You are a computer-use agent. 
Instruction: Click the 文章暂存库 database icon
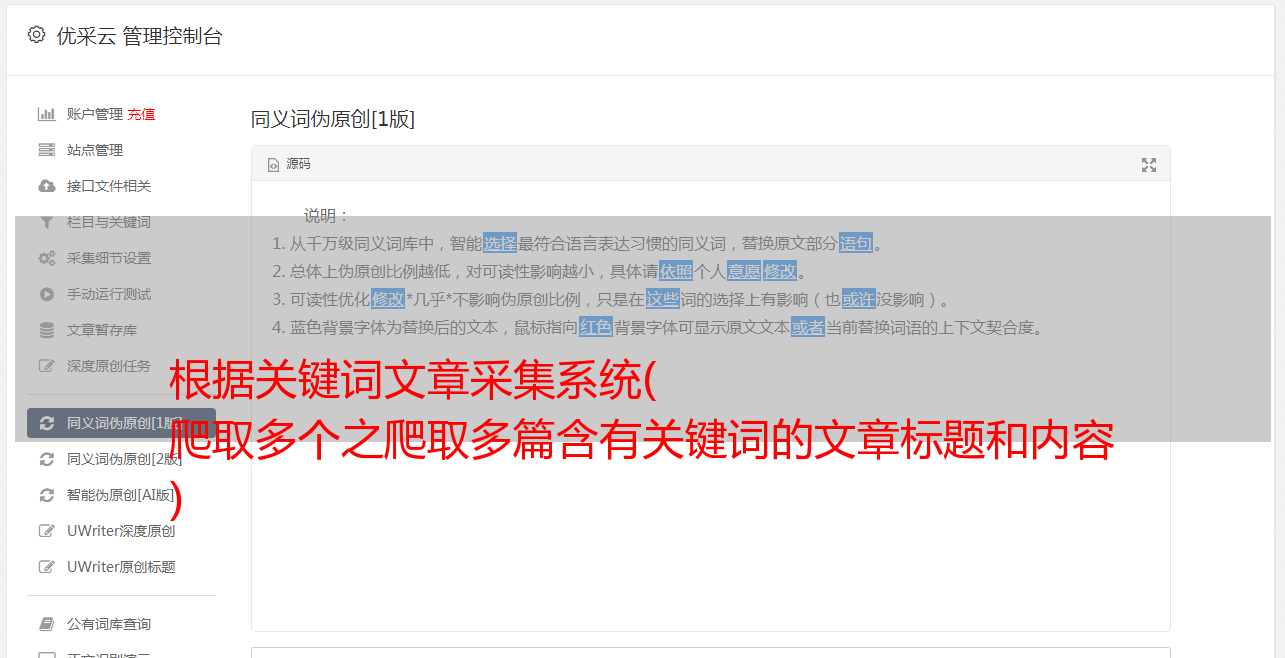click(x=46, y=330)
